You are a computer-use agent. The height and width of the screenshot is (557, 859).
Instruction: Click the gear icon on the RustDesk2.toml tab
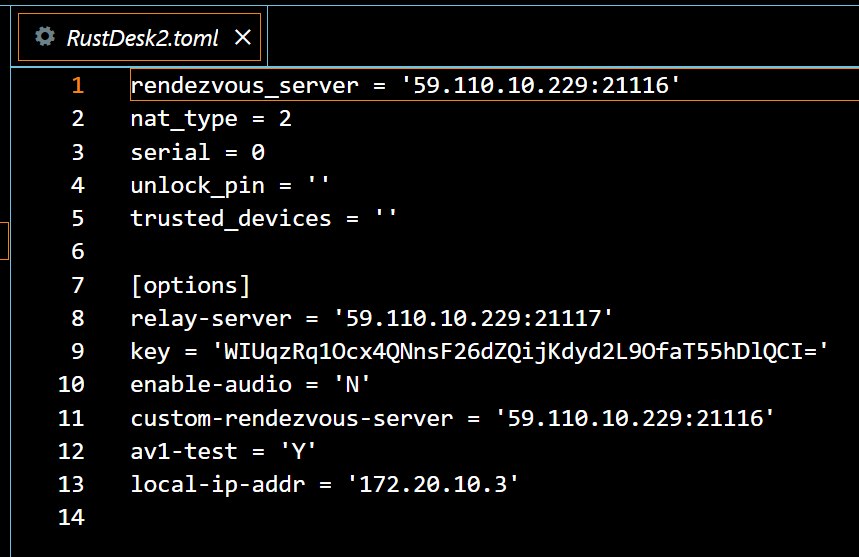click(44, 37)
